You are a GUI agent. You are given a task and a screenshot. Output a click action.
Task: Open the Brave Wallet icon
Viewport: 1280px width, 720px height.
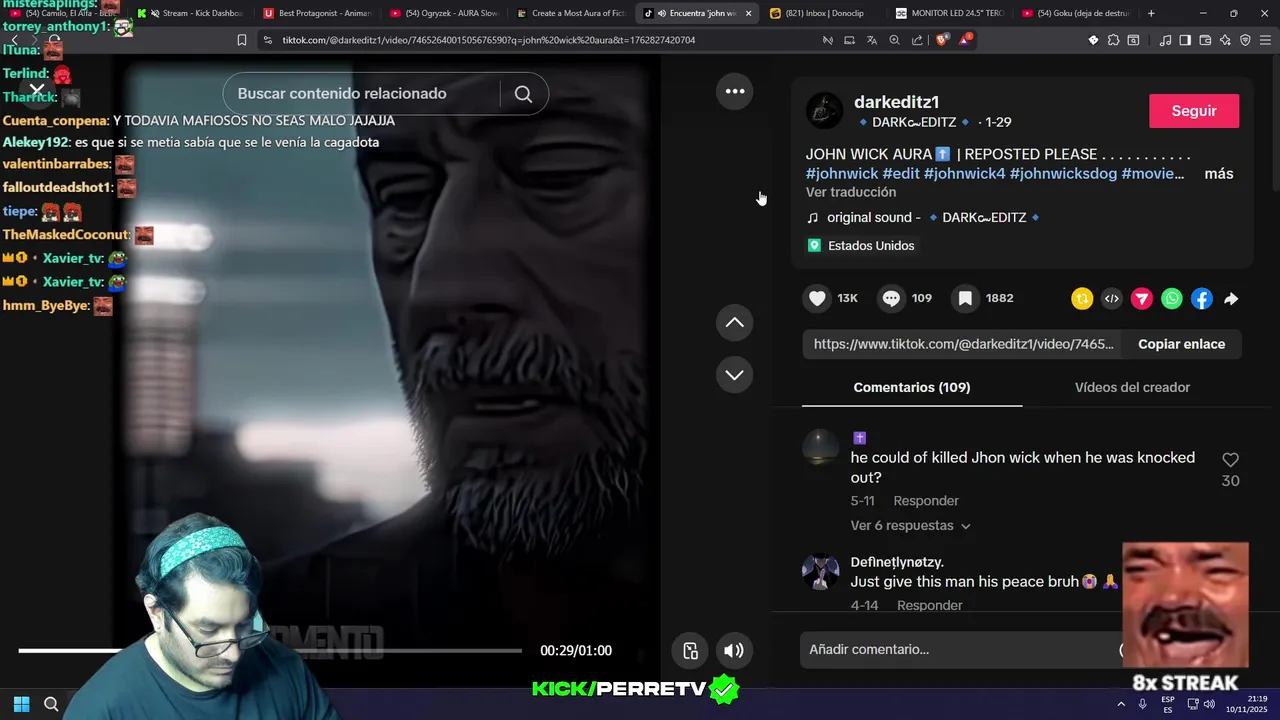pos(1205,40)
